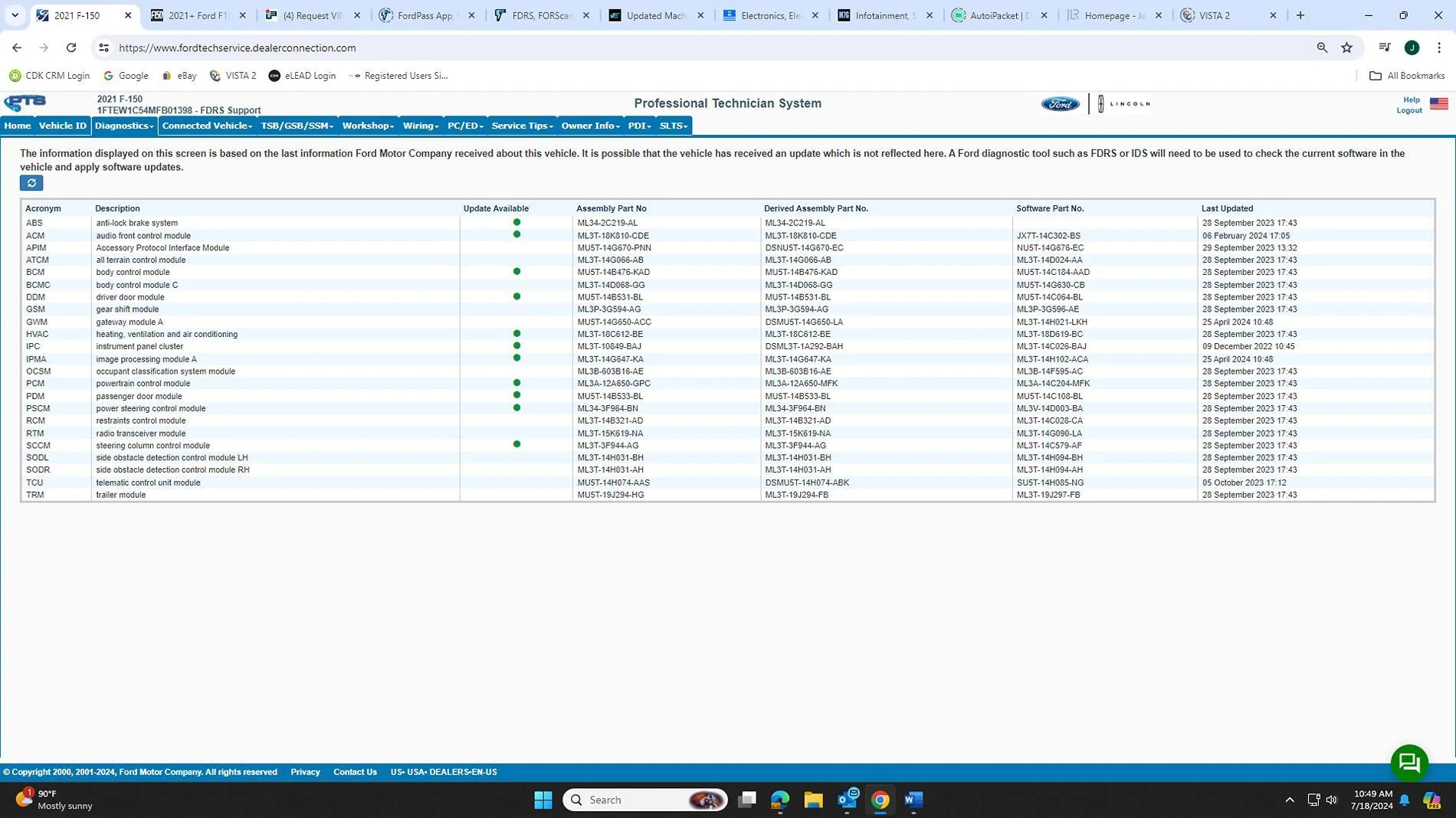1456x818 pixels.
Task: Expand the Service Tips menu
Action: click(x=522, y=126)
